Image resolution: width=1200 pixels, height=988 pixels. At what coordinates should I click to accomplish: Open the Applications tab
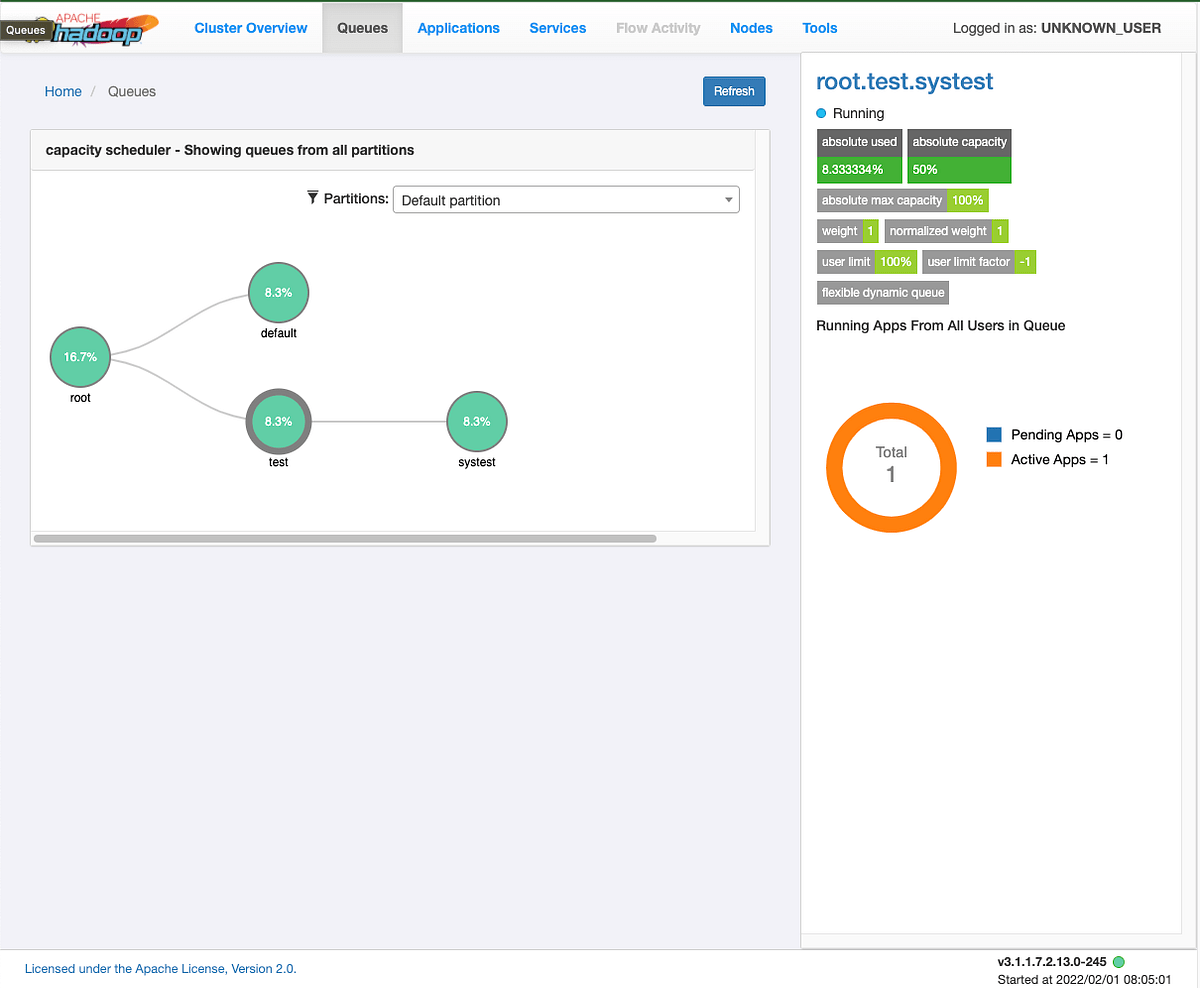coord(458,28)
